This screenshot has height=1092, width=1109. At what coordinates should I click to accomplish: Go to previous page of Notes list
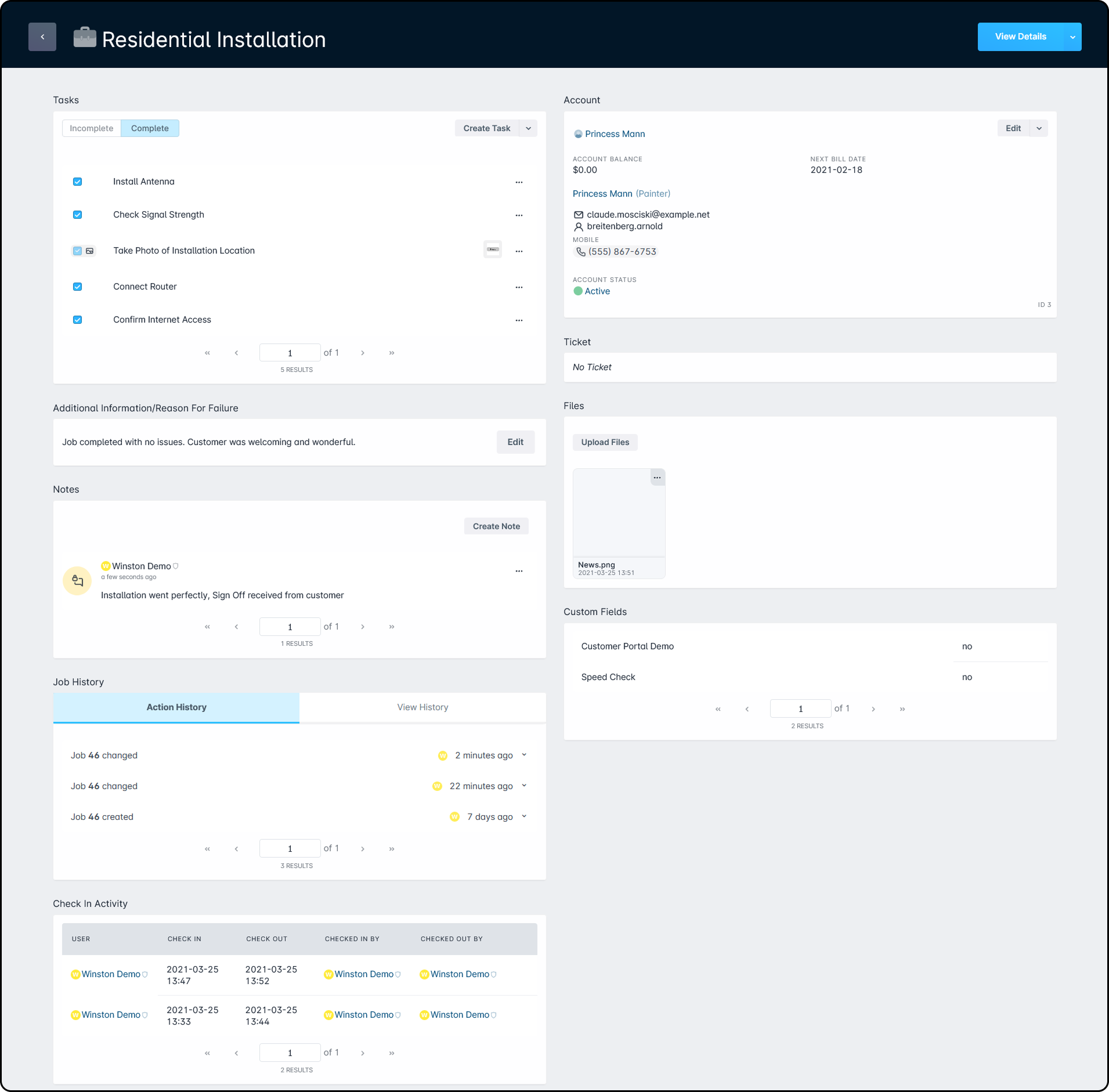pos(236,627)
